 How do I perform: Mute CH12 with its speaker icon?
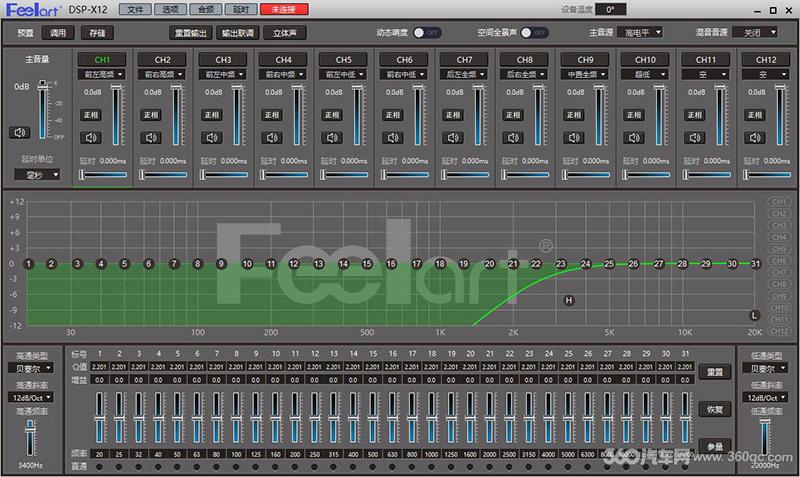tap(755, 138)
